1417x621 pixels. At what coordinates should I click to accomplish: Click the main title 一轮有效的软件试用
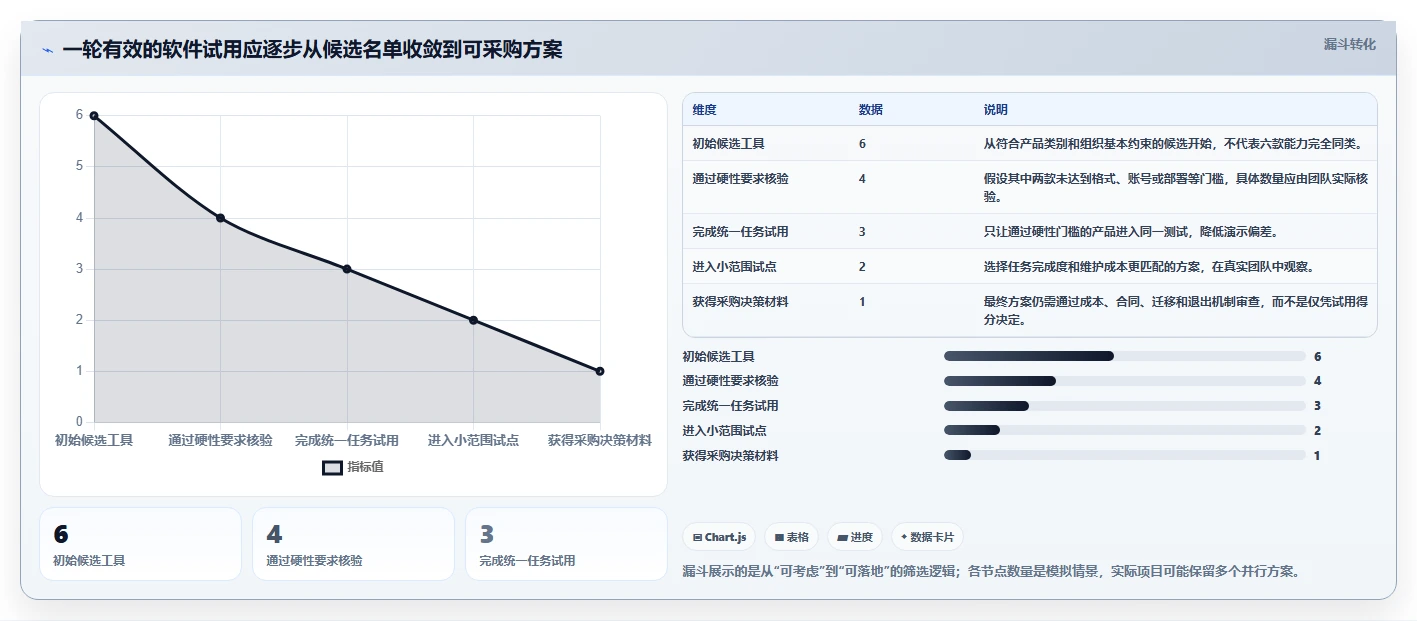312,50
